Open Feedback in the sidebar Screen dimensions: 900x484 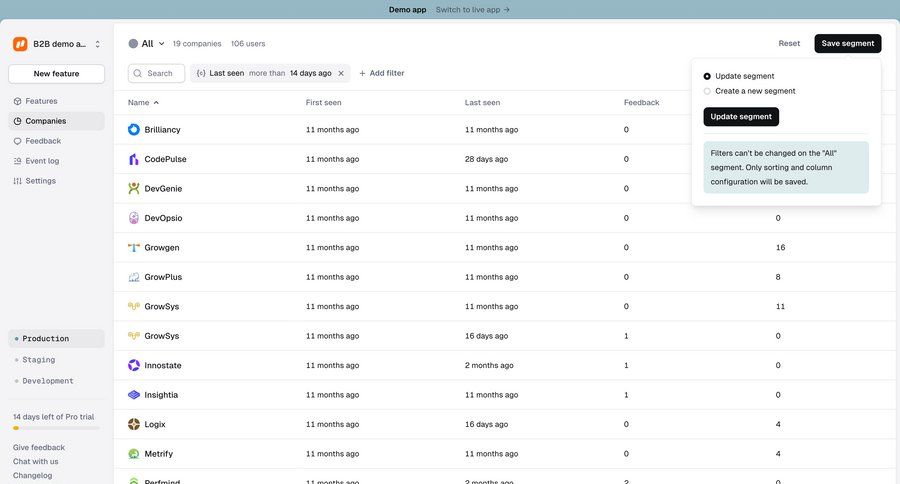click(56, 141)
